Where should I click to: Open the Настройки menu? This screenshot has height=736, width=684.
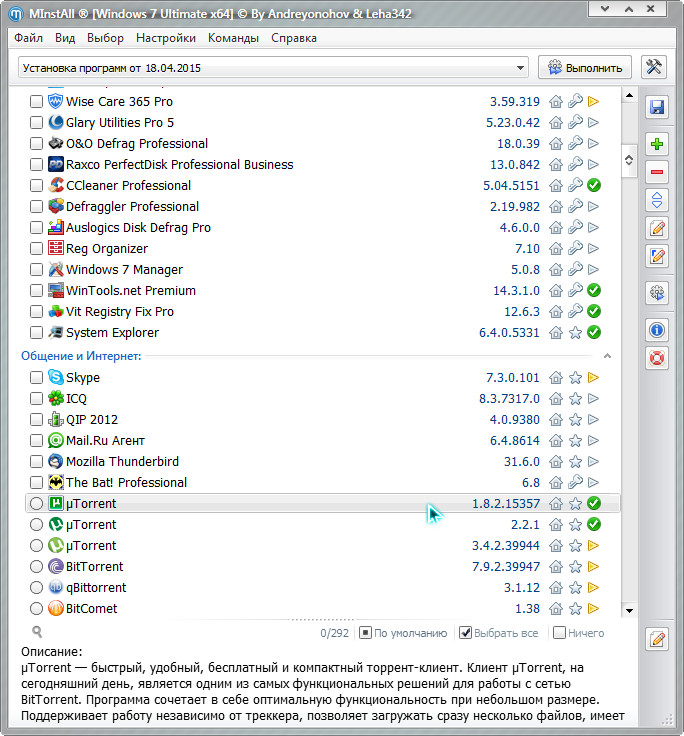[x=166, y=38]
